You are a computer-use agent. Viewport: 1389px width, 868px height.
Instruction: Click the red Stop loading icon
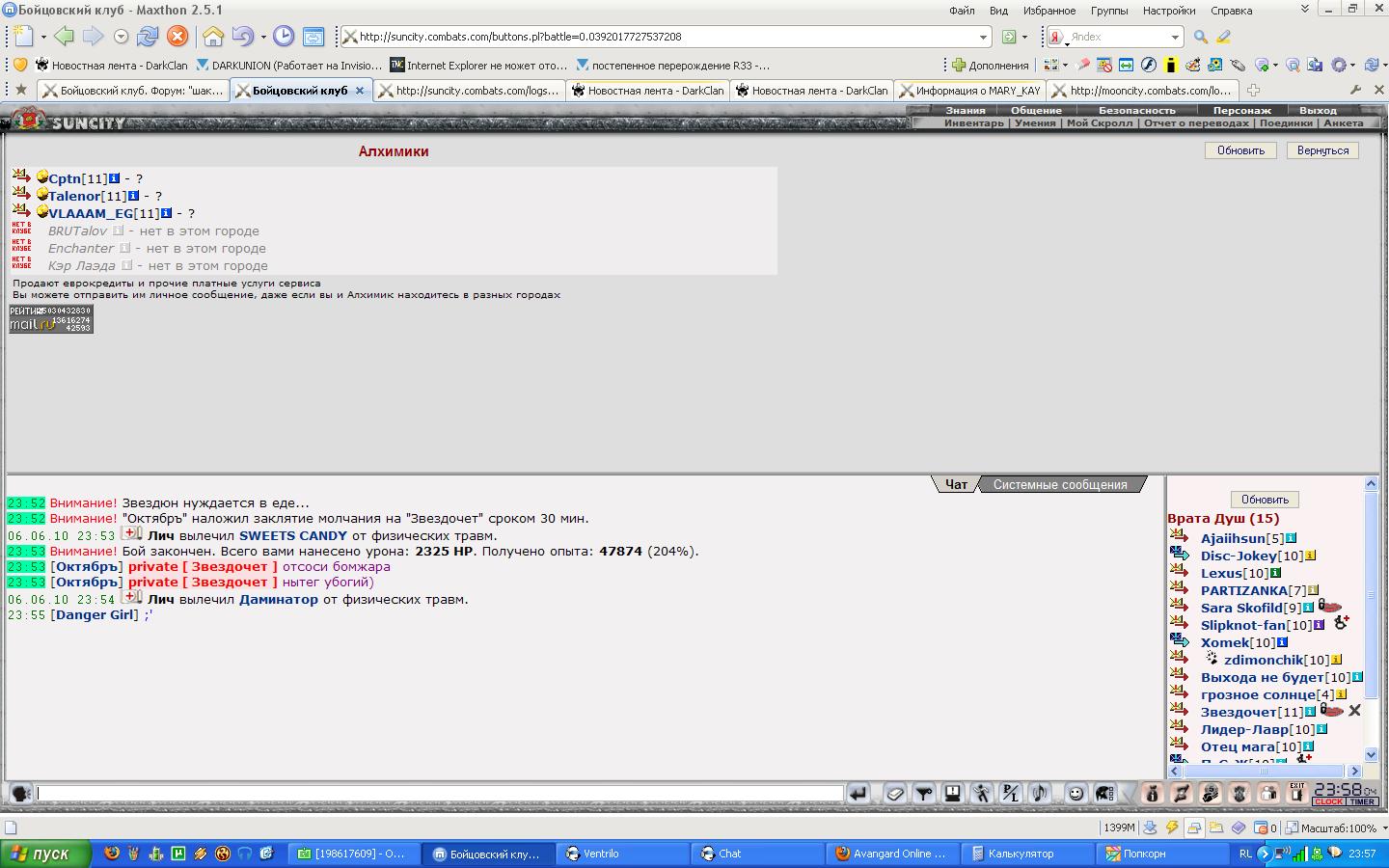click(x=177, y=37)
